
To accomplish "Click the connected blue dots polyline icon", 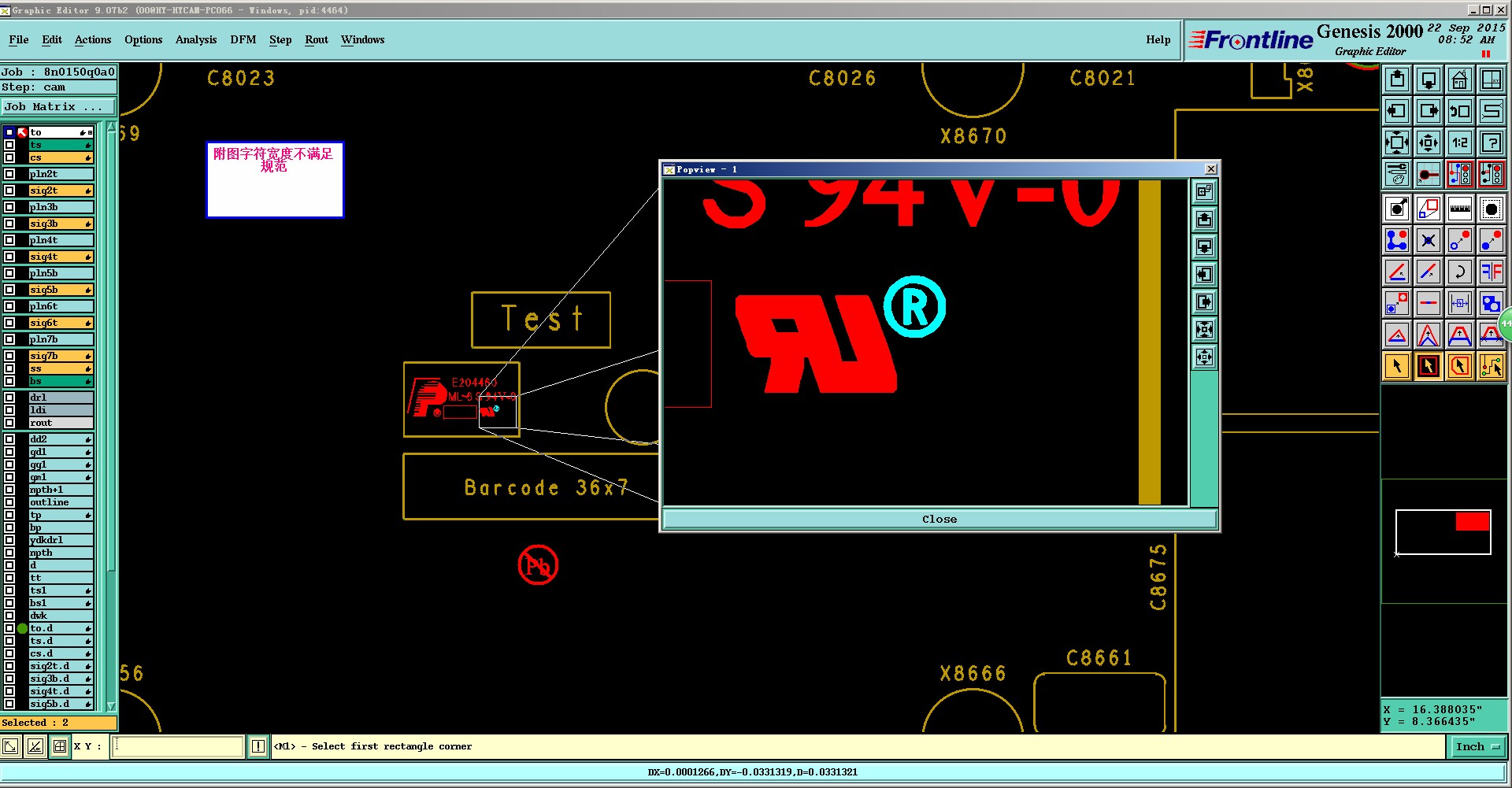I will coord(1397,240).
